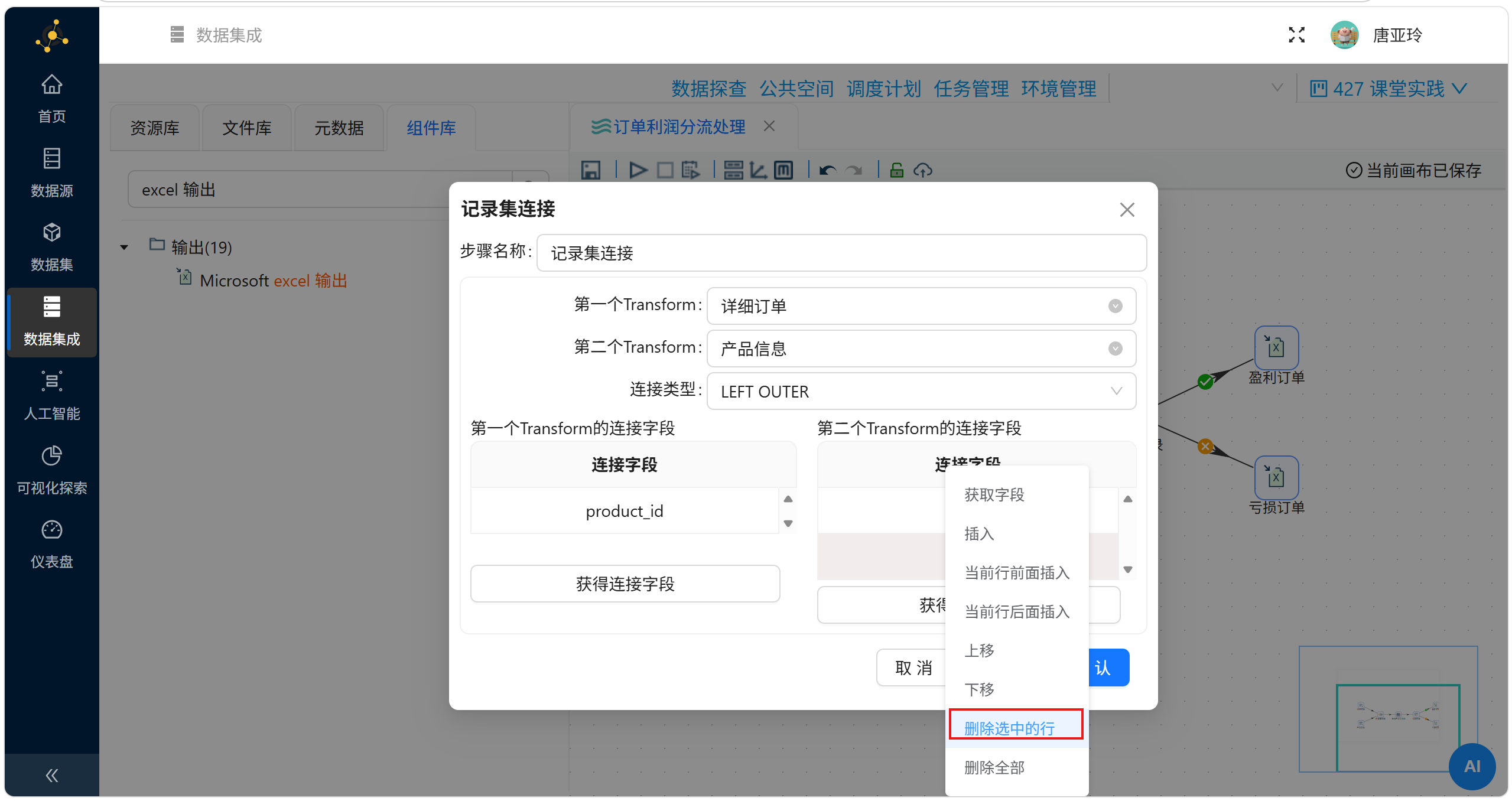Collapse the left sidebar with double chevron
This screenshot has height=801, width=1512.
(52, 775)
